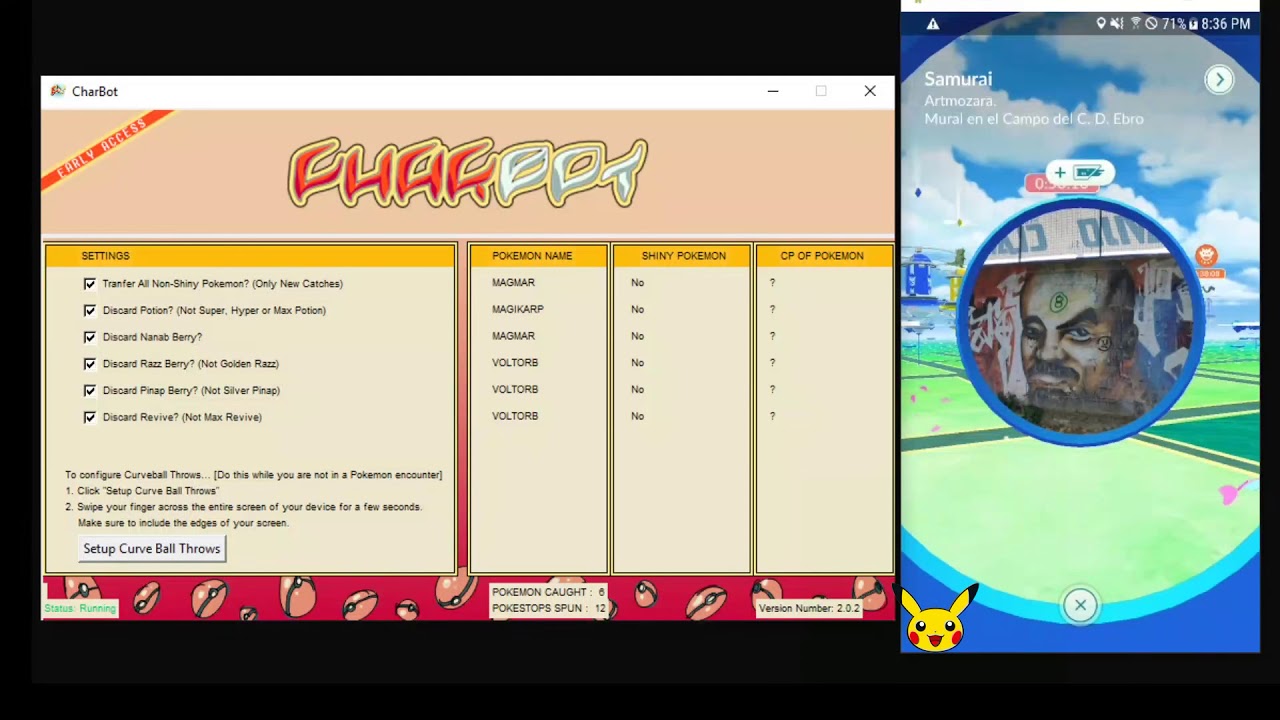Tap the plus raid pass icon
Image resolution: width=1280 pixels, height=720 pixels.
[1080, 172]
